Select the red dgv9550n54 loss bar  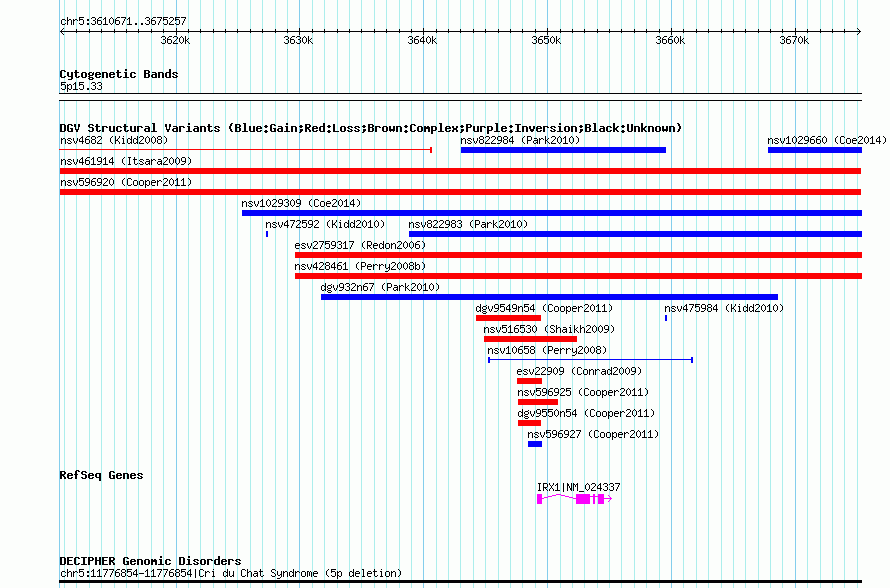(530, 423)
